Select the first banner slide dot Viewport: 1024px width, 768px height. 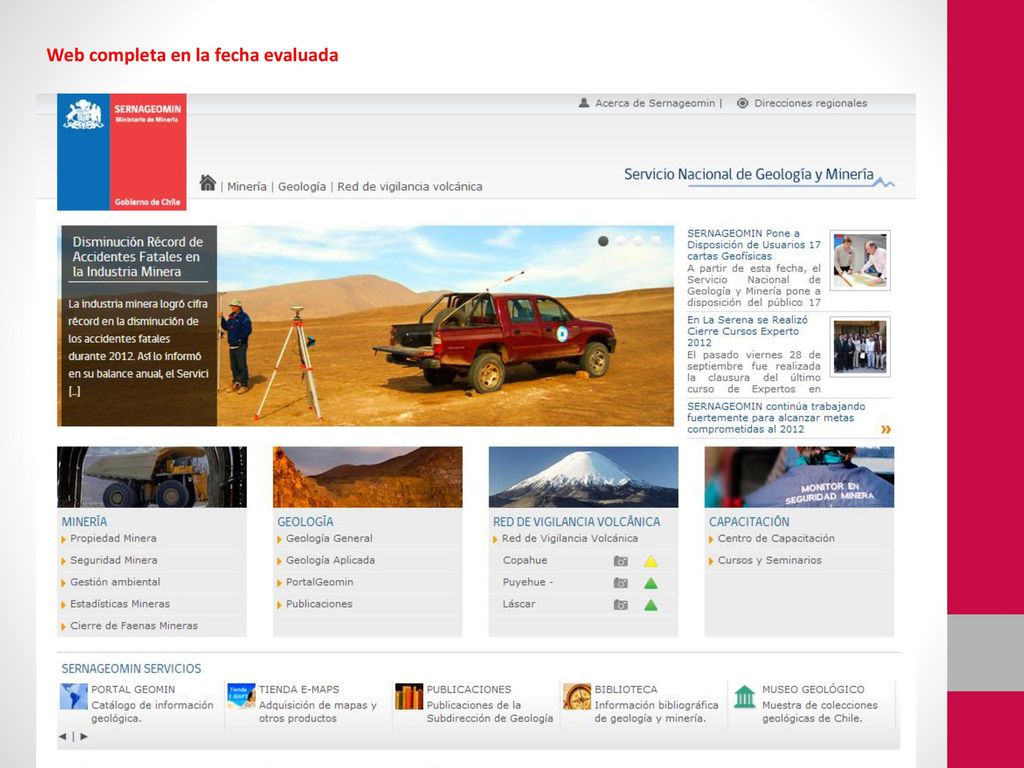[603, 241]
